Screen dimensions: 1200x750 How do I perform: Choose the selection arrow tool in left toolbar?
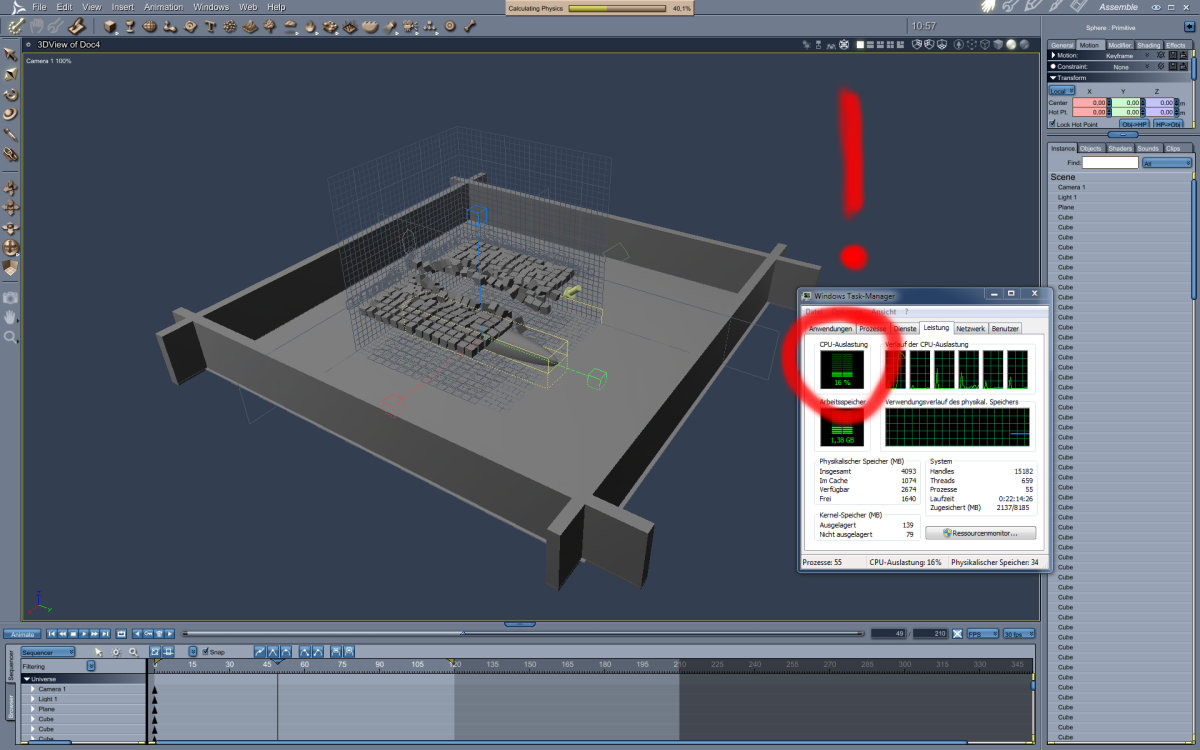click(11, 53)
